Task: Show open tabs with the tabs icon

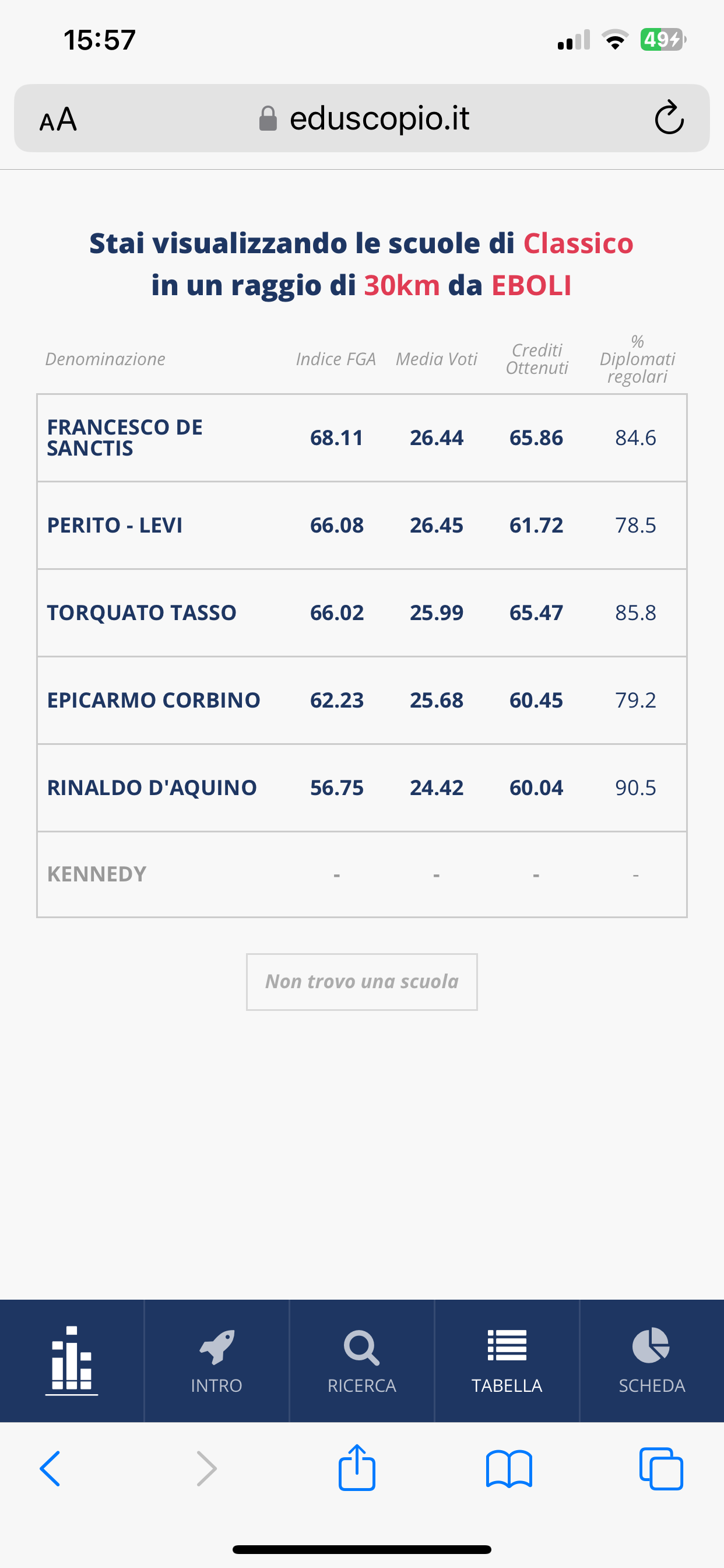Action: pyautogui.click(x=661, y=1468)
